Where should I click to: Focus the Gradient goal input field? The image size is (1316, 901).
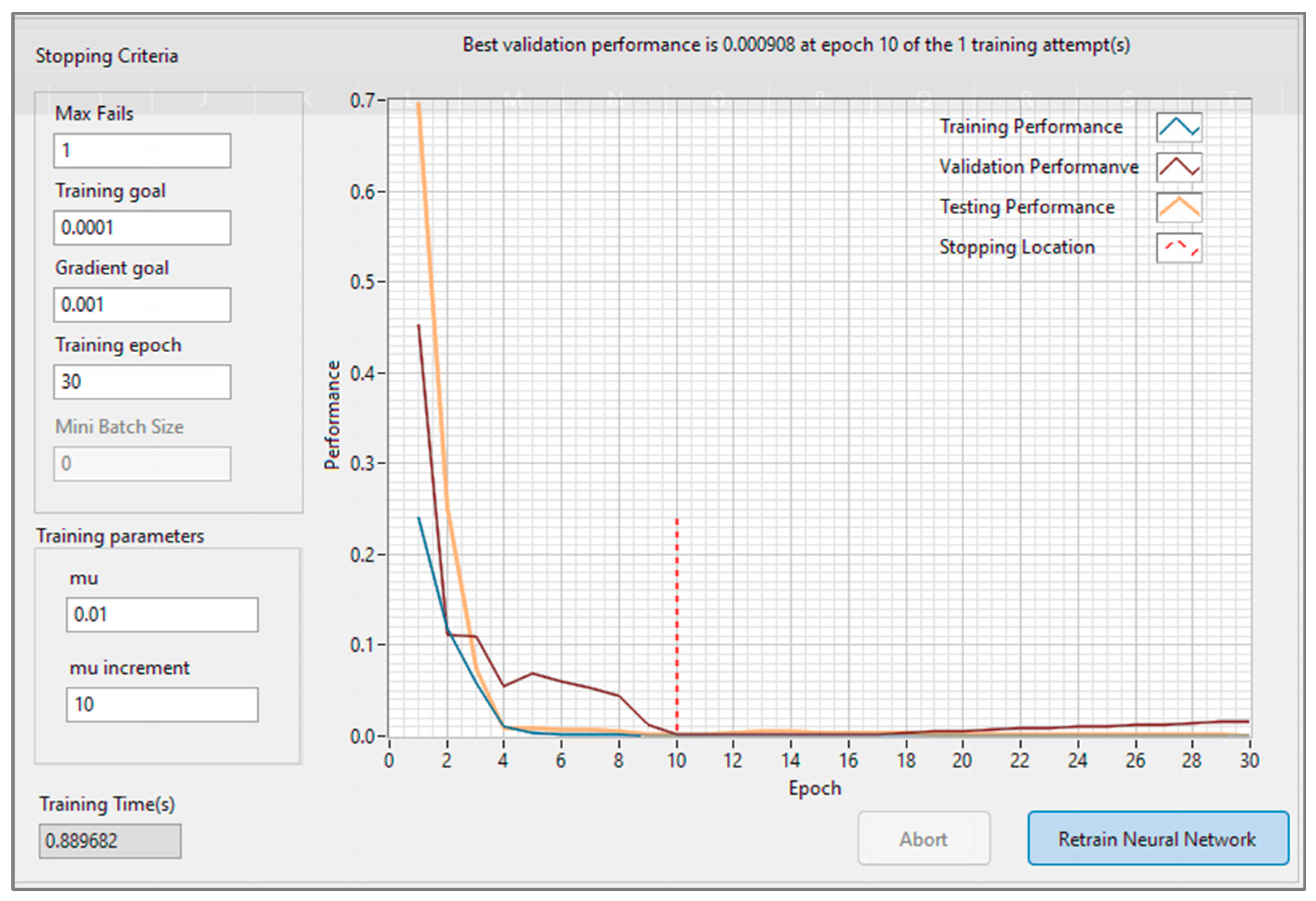[142, 305]
